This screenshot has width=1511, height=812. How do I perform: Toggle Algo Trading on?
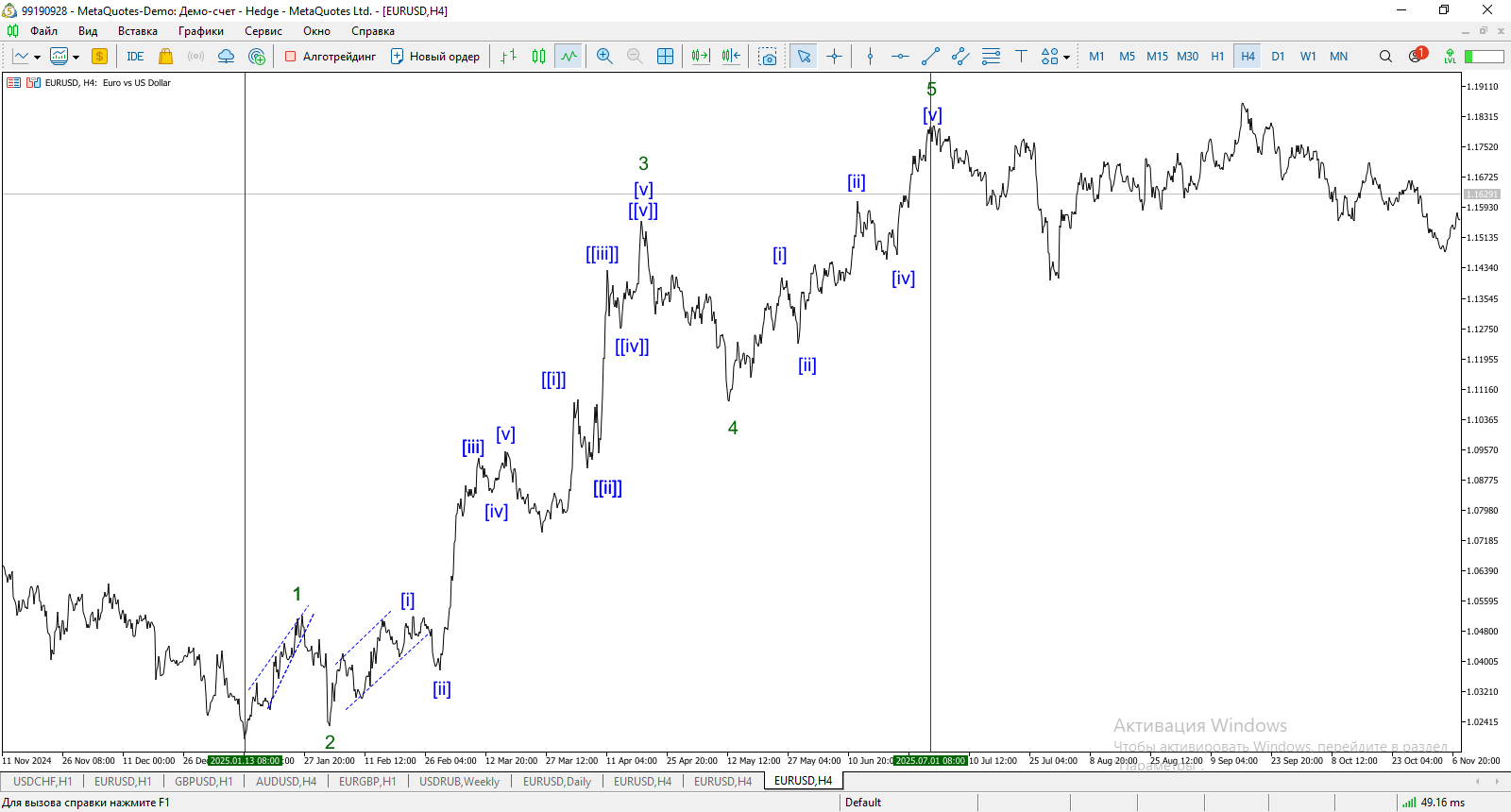pos(331,57)
